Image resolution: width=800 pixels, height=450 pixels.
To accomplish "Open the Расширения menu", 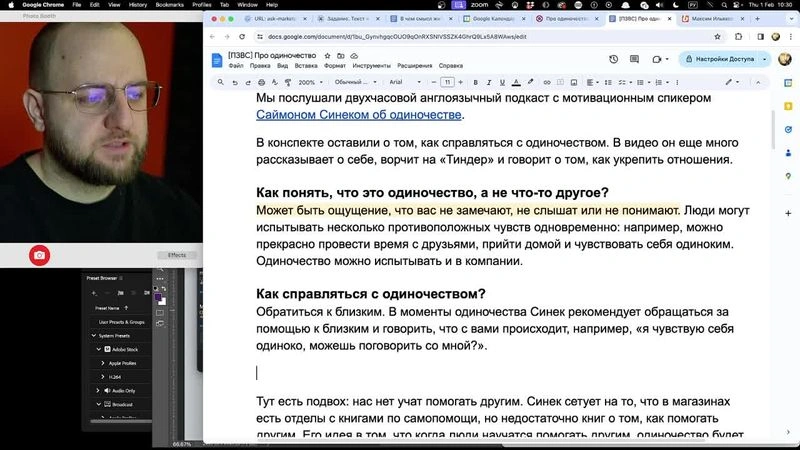I will tap(415, 66).
